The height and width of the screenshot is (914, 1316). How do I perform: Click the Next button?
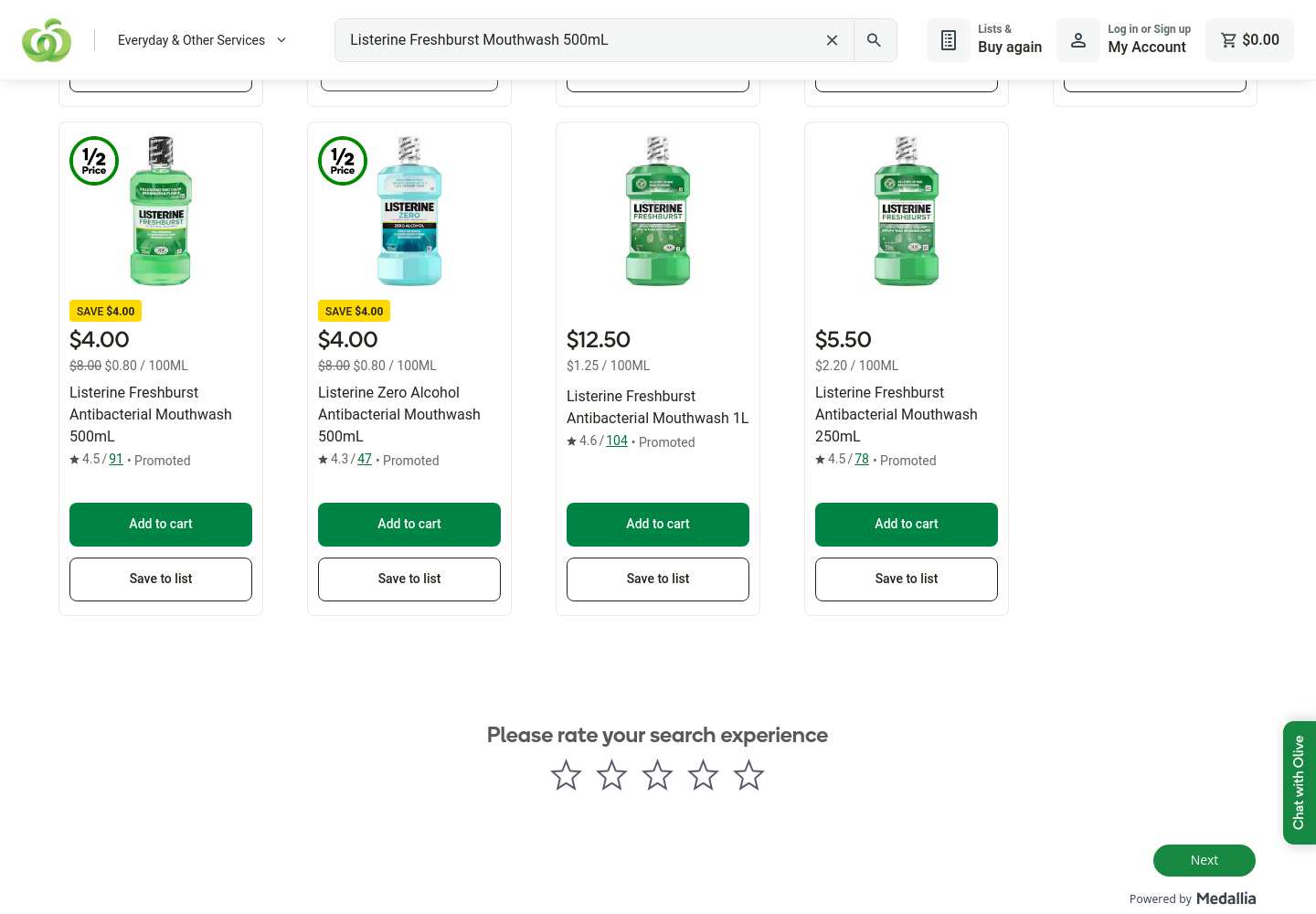tap(1205, 860)
